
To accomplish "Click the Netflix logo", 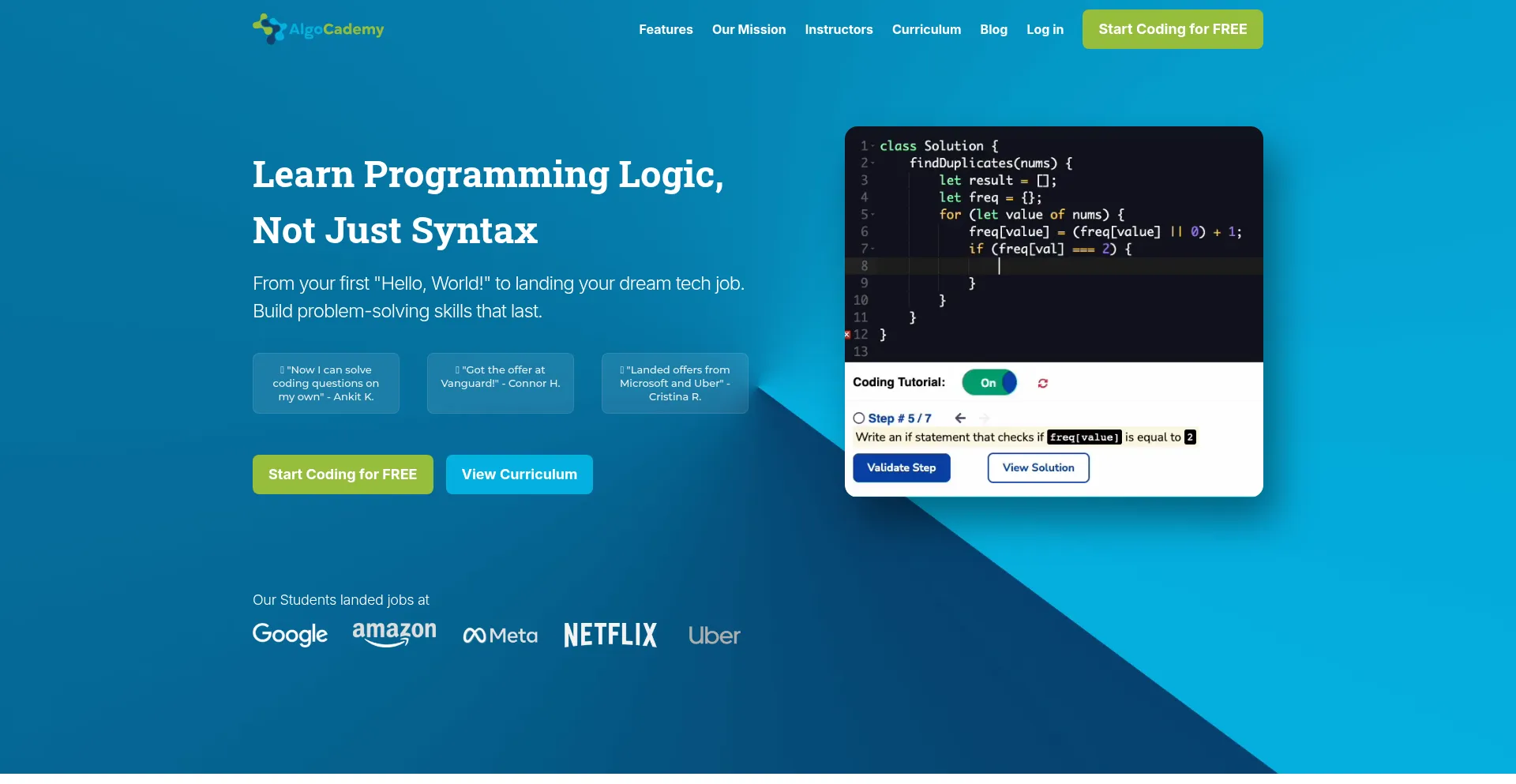I will point(610,635).
